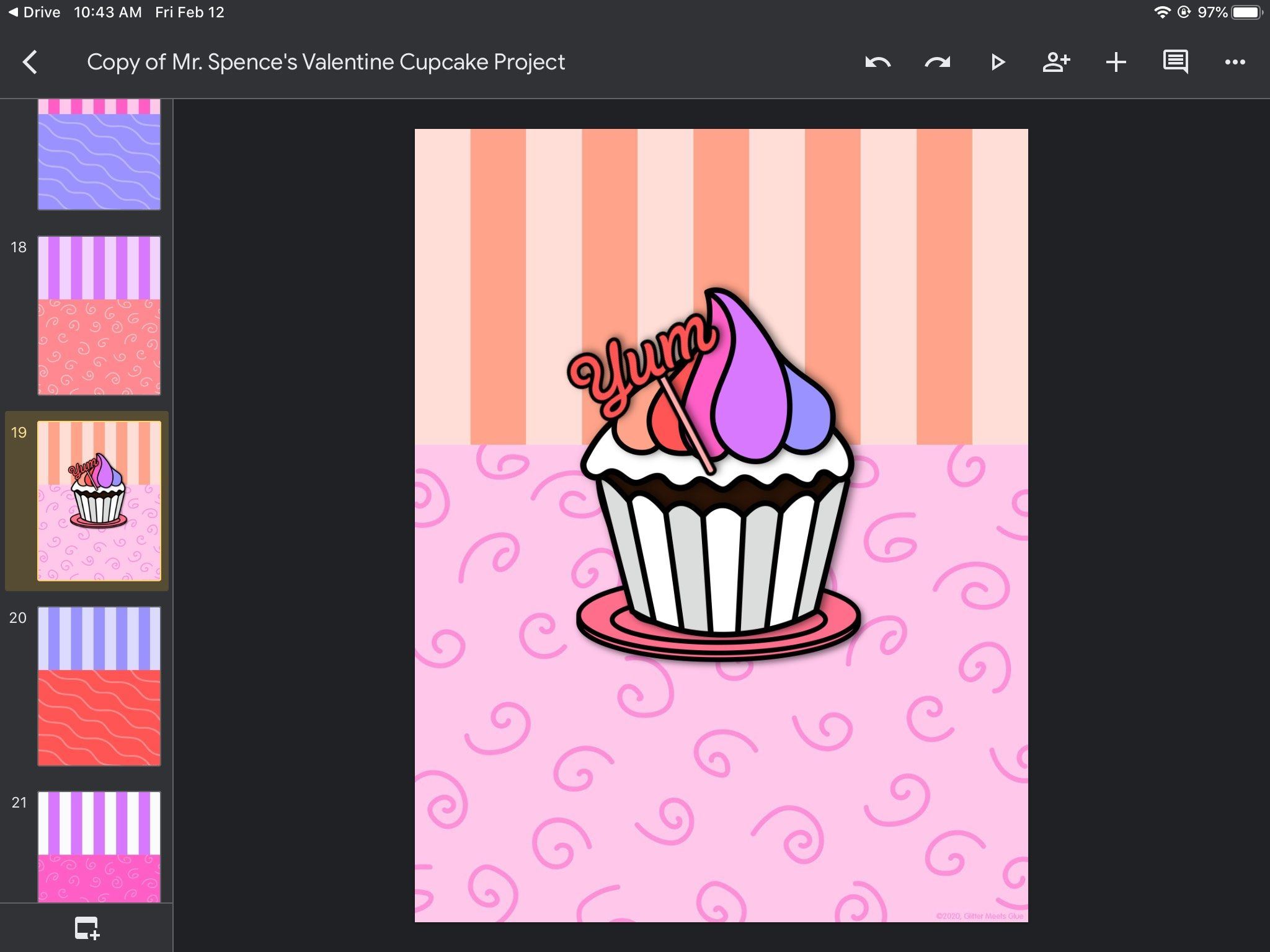Open the insert plus menu

coord(1116,62)
